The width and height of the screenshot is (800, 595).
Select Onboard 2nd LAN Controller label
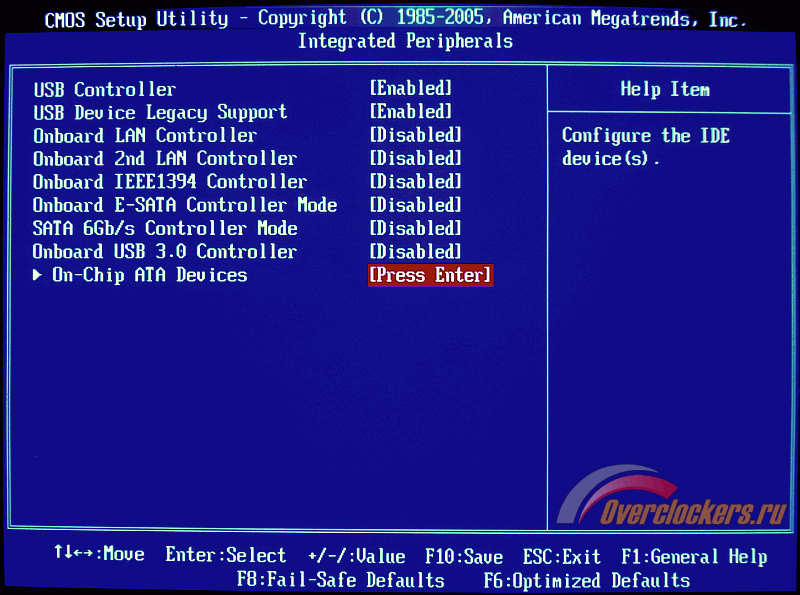click(165, 159)
